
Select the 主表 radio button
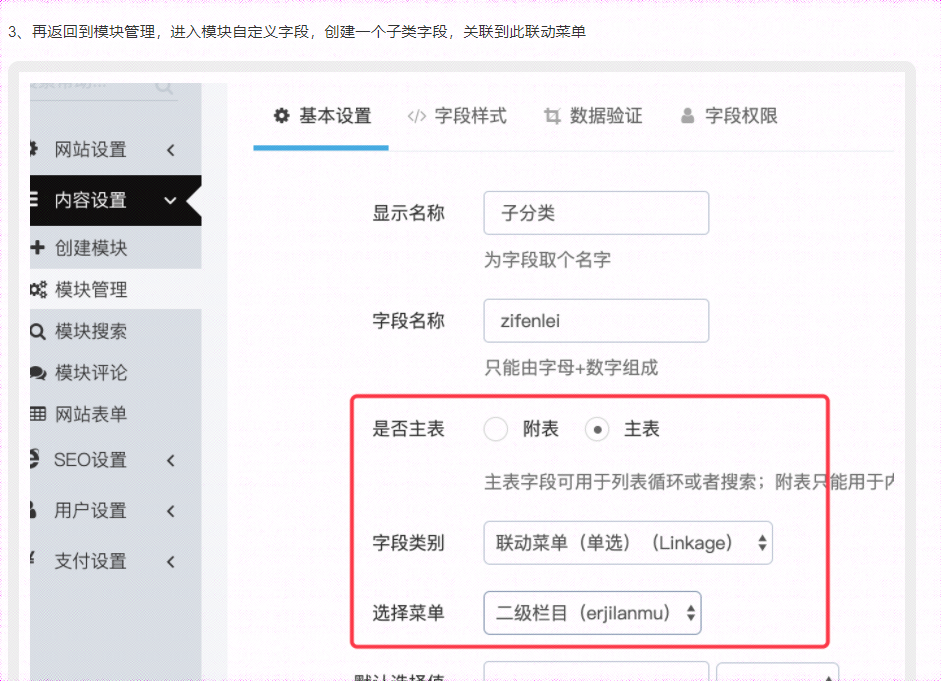(597, 429)
